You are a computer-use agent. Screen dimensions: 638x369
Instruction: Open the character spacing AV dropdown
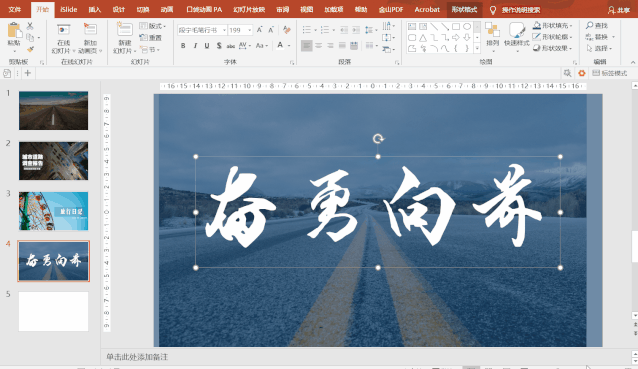pyautogui.click(x=244, y=46)
